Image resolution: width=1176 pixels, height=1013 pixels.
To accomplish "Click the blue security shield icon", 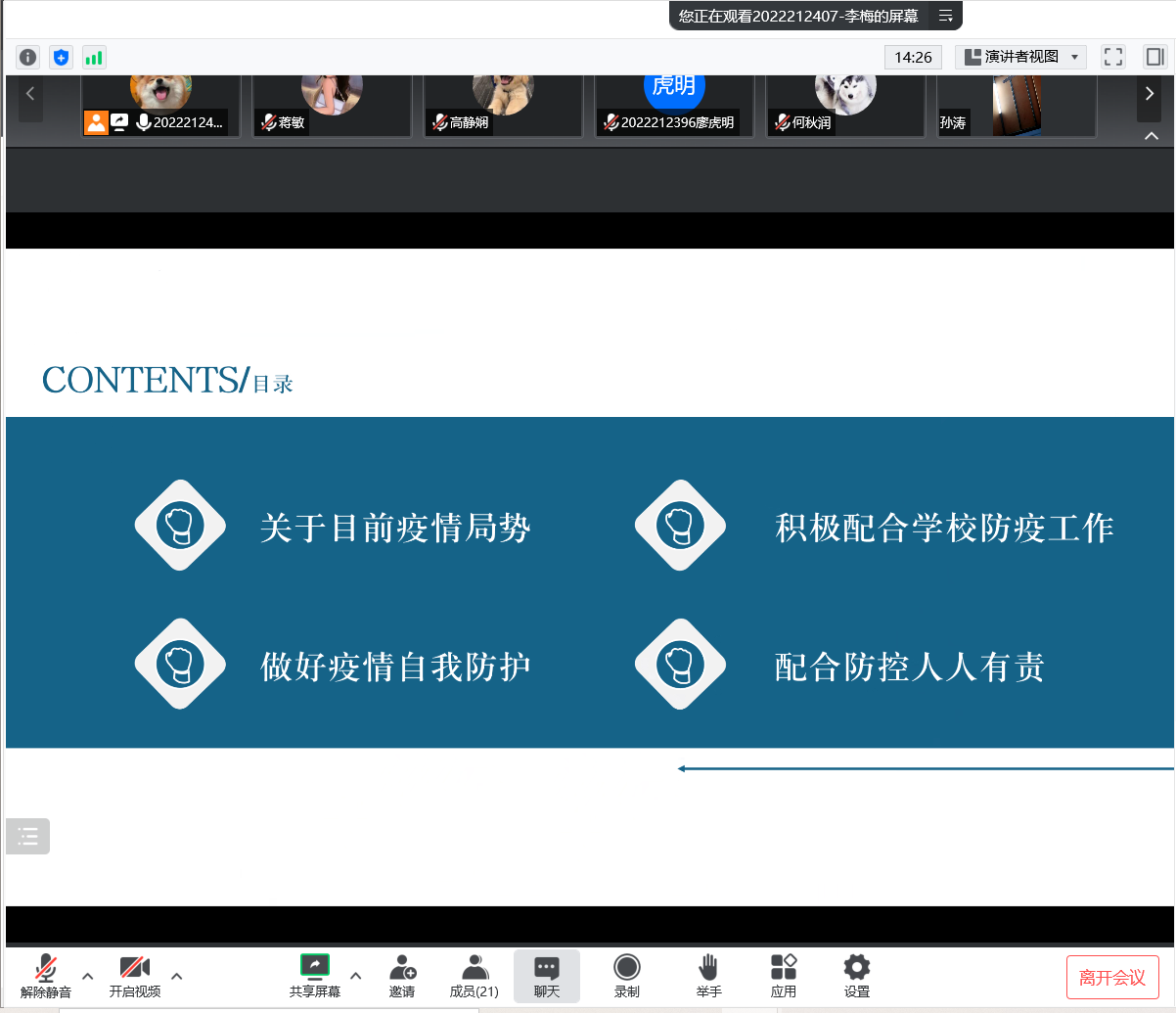I will [x=61, y=57].
